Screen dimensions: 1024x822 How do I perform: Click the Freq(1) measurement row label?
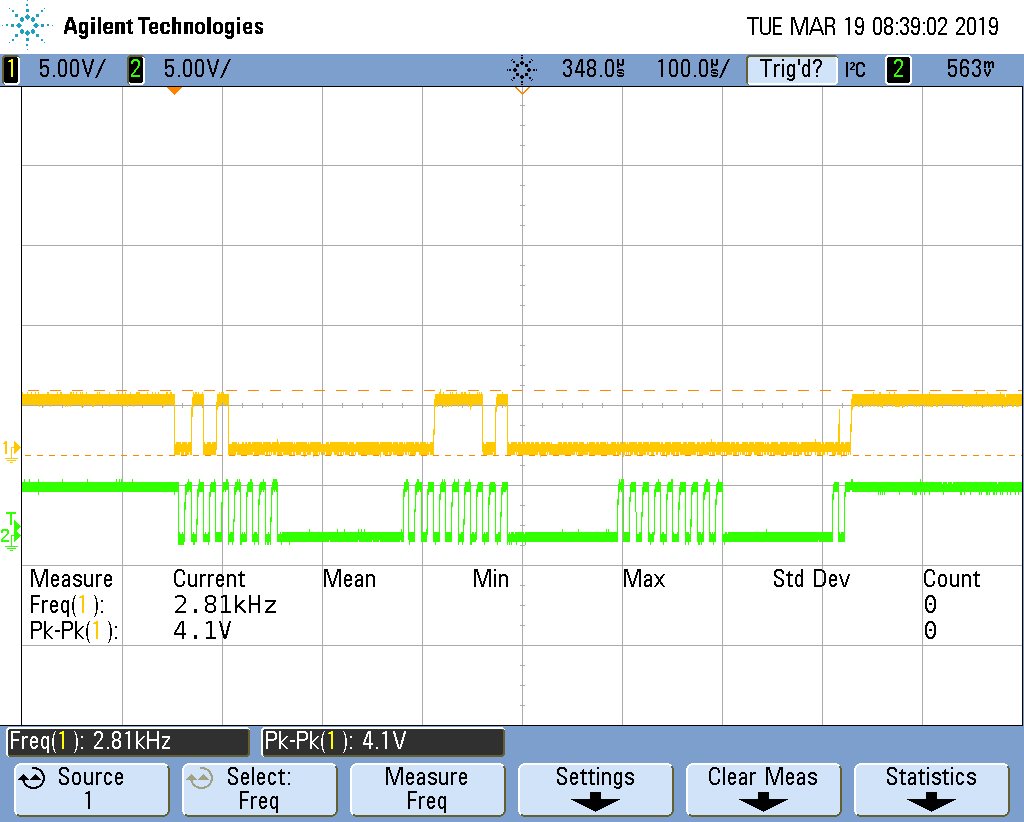[x=67, y=605]
